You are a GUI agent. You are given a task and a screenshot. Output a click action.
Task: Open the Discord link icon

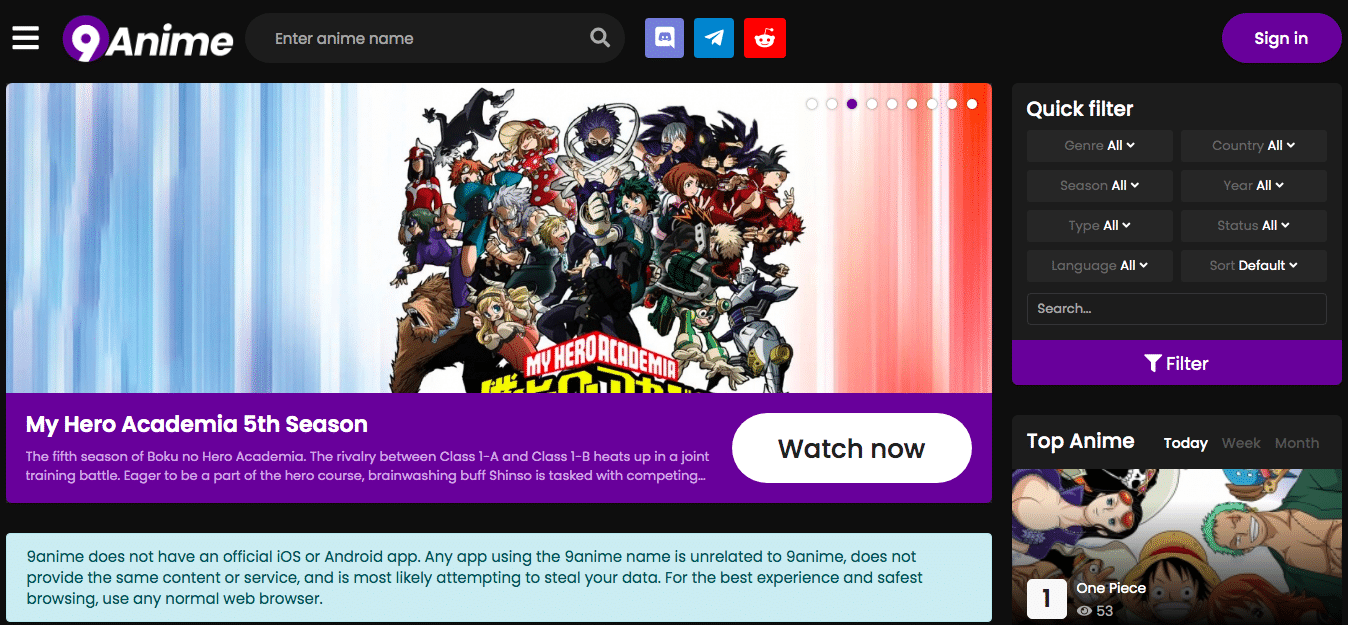(x=665, y=38)
